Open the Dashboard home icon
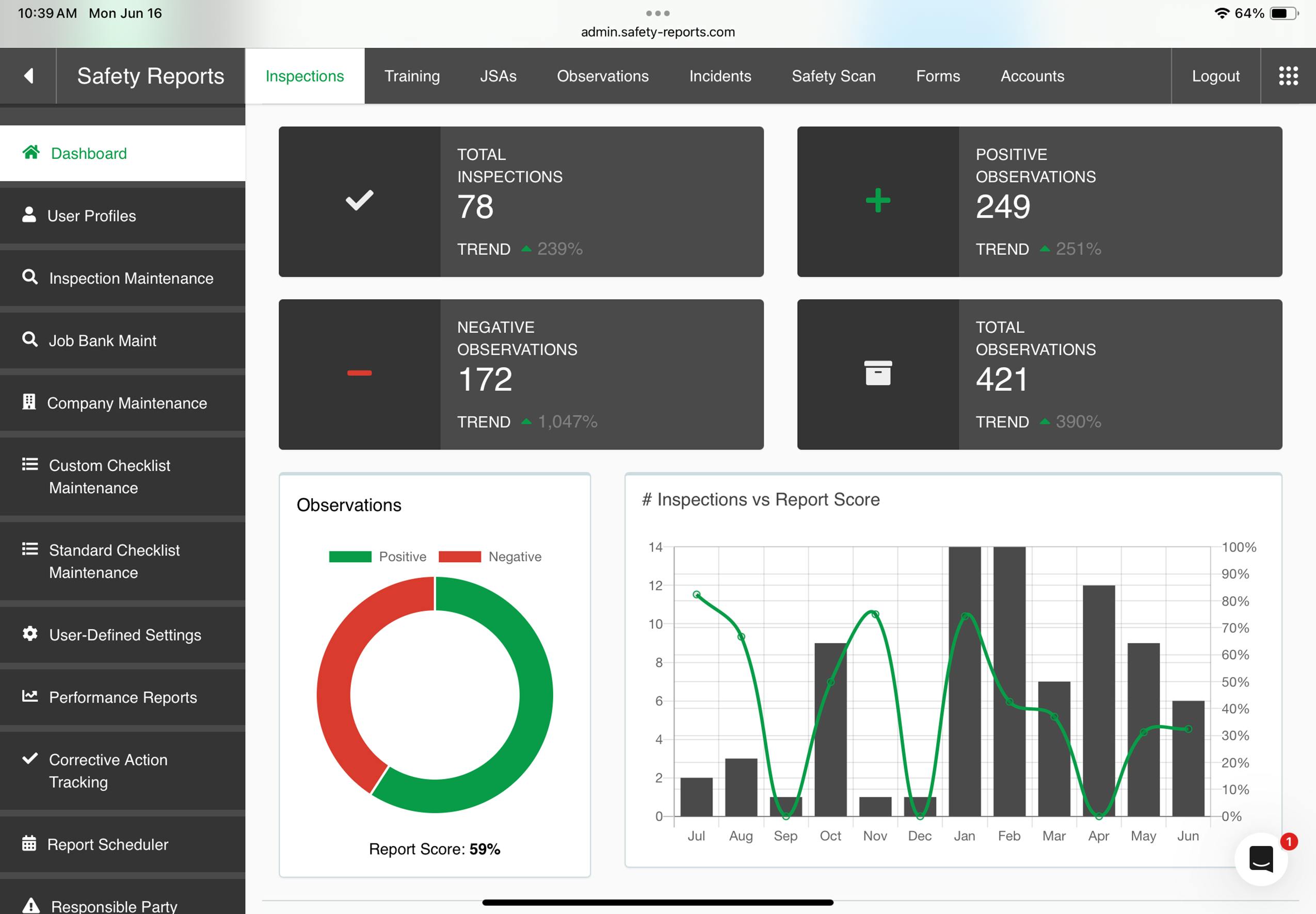This screenshot has width=1316, height=914. click(30, 152)
